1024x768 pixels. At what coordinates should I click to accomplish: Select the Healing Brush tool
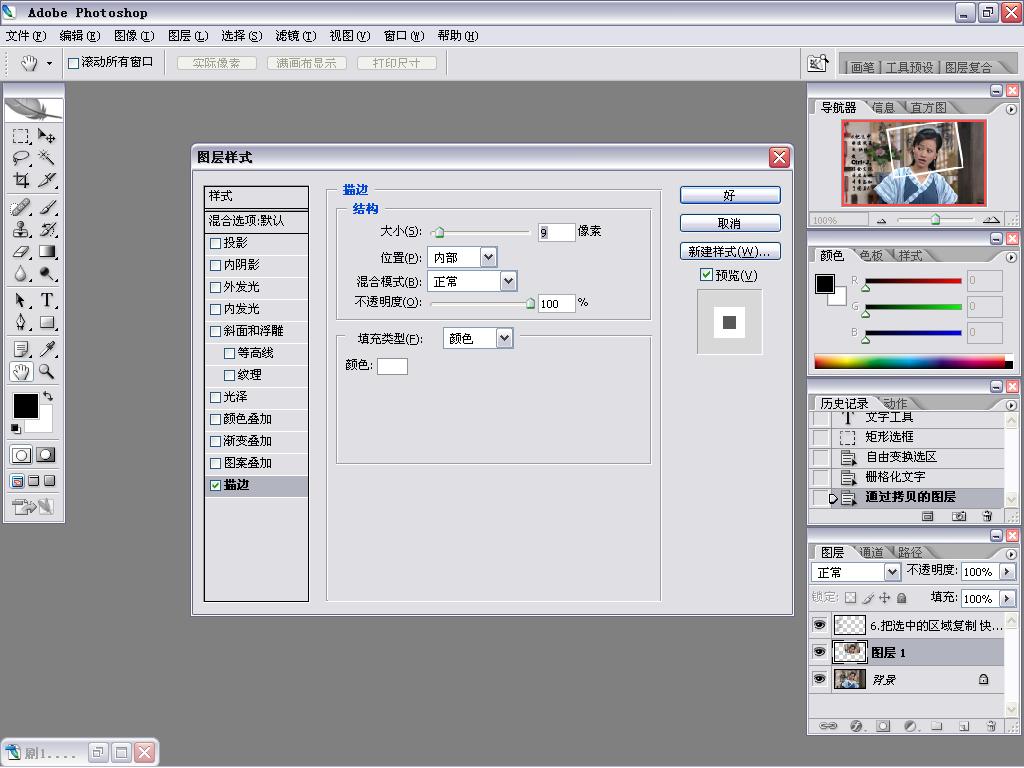click(21, 208)
